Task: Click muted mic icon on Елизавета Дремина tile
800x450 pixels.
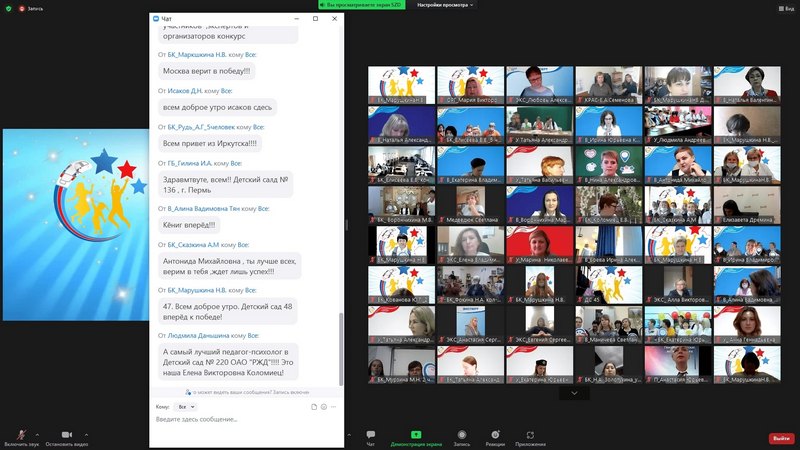Action: point(718,220)
